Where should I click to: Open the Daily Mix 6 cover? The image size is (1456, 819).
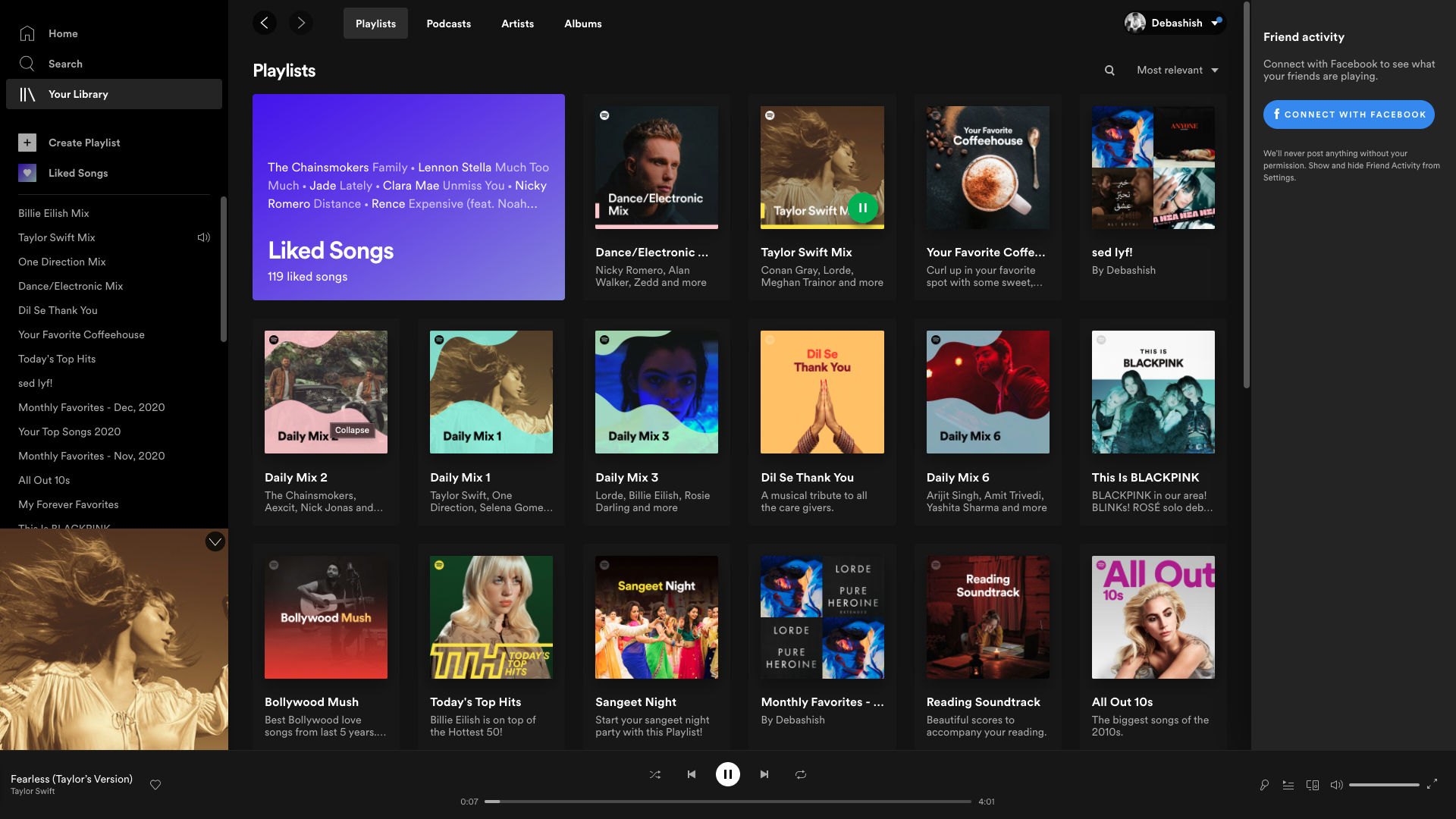988,392
